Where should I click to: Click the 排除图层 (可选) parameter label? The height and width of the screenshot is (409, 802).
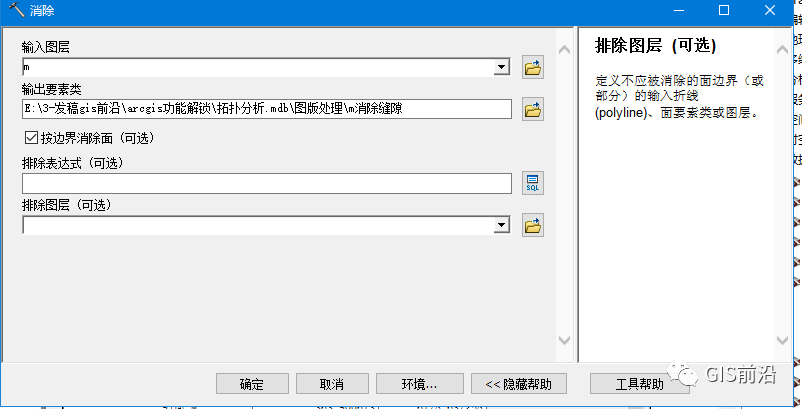66,205
